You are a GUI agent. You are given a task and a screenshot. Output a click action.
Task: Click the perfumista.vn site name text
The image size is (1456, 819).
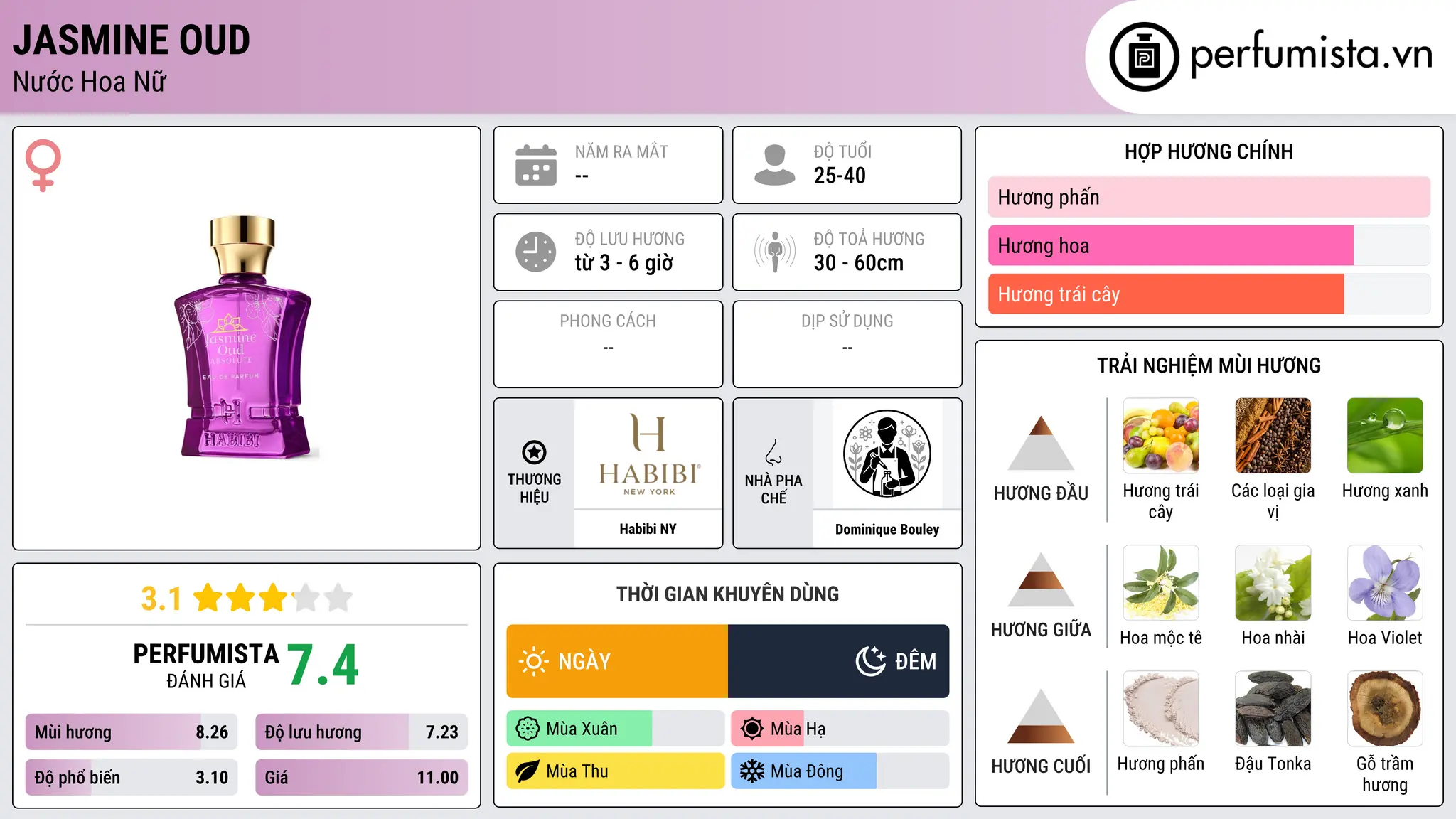point(1311,55)
